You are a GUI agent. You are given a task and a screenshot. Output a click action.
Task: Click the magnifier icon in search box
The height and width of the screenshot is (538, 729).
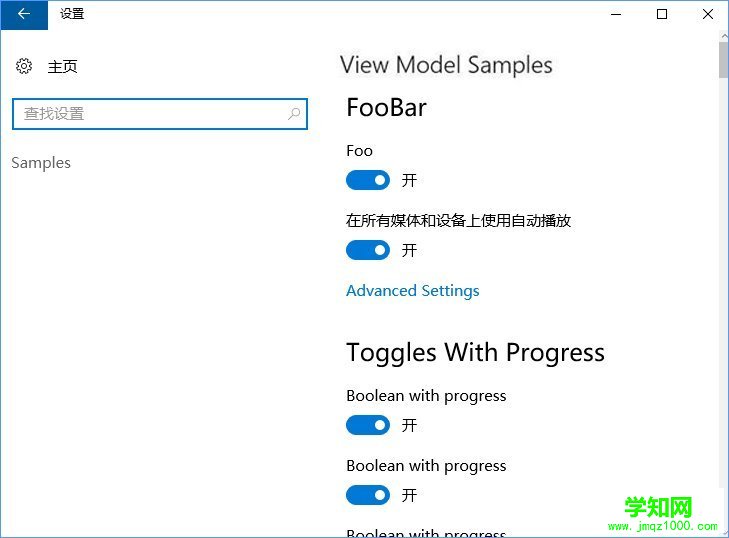294,114
